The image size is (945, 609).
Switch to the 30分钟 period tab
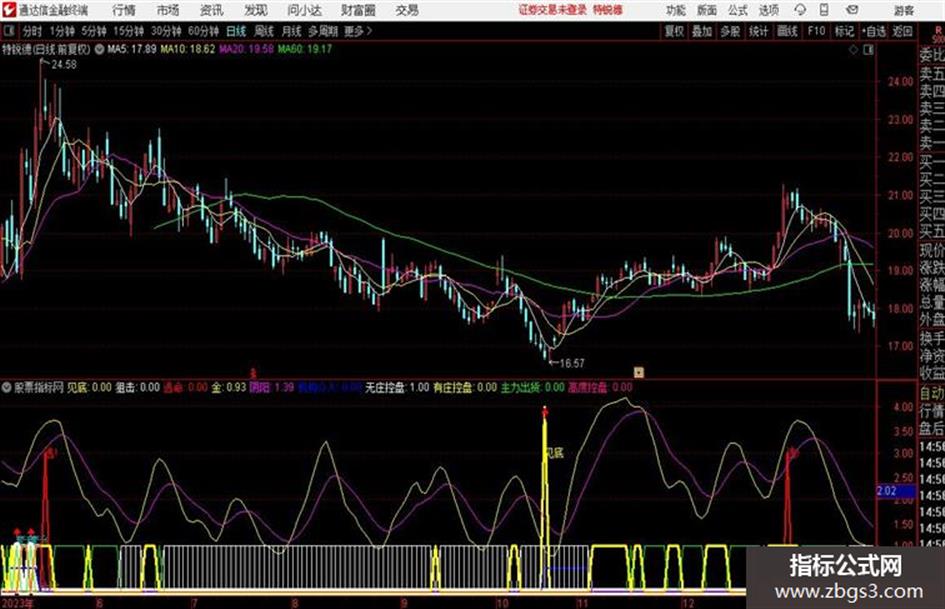(x=166, y=31)
